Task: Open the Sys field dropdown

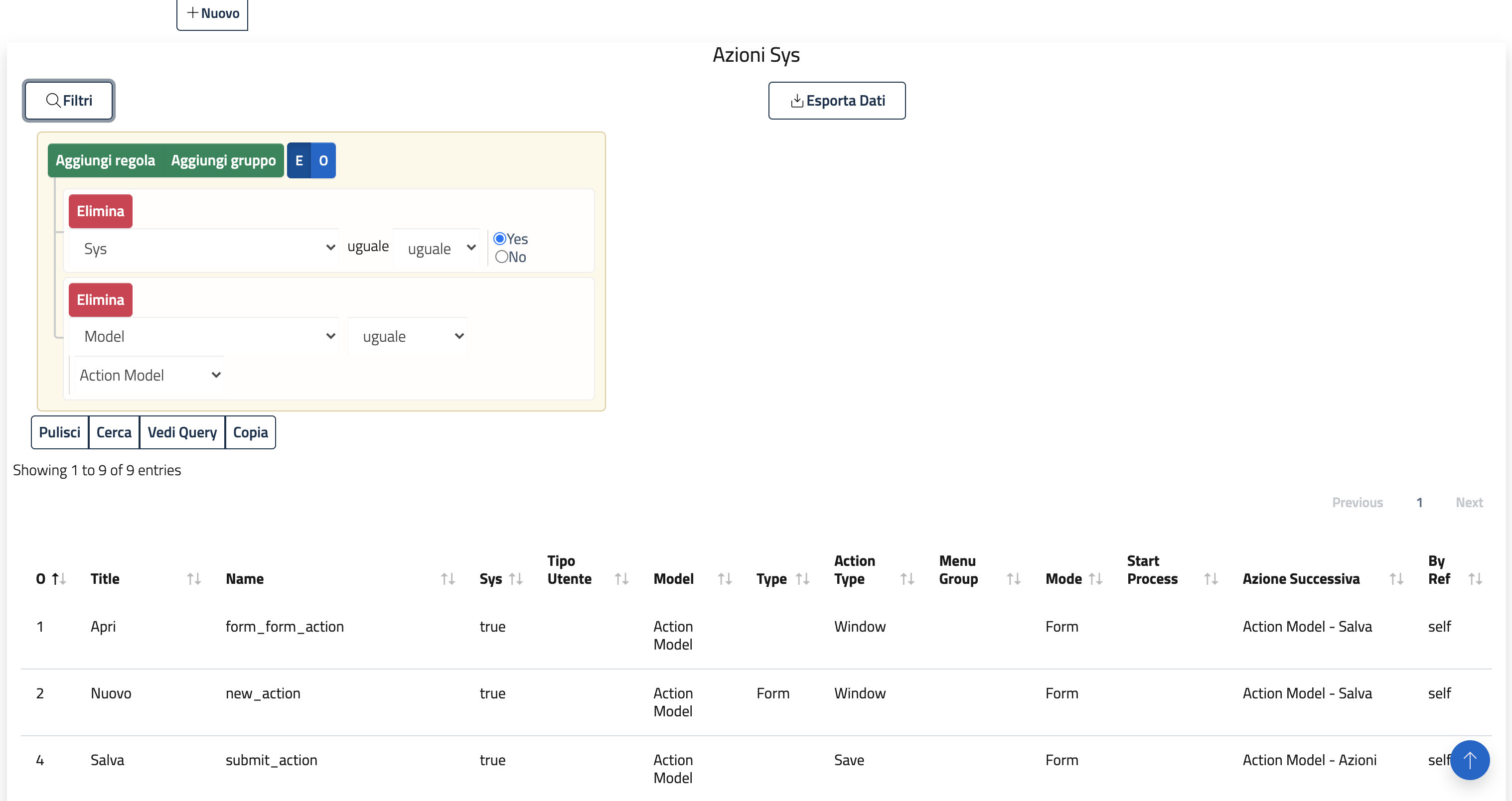Action: [203, 248]
